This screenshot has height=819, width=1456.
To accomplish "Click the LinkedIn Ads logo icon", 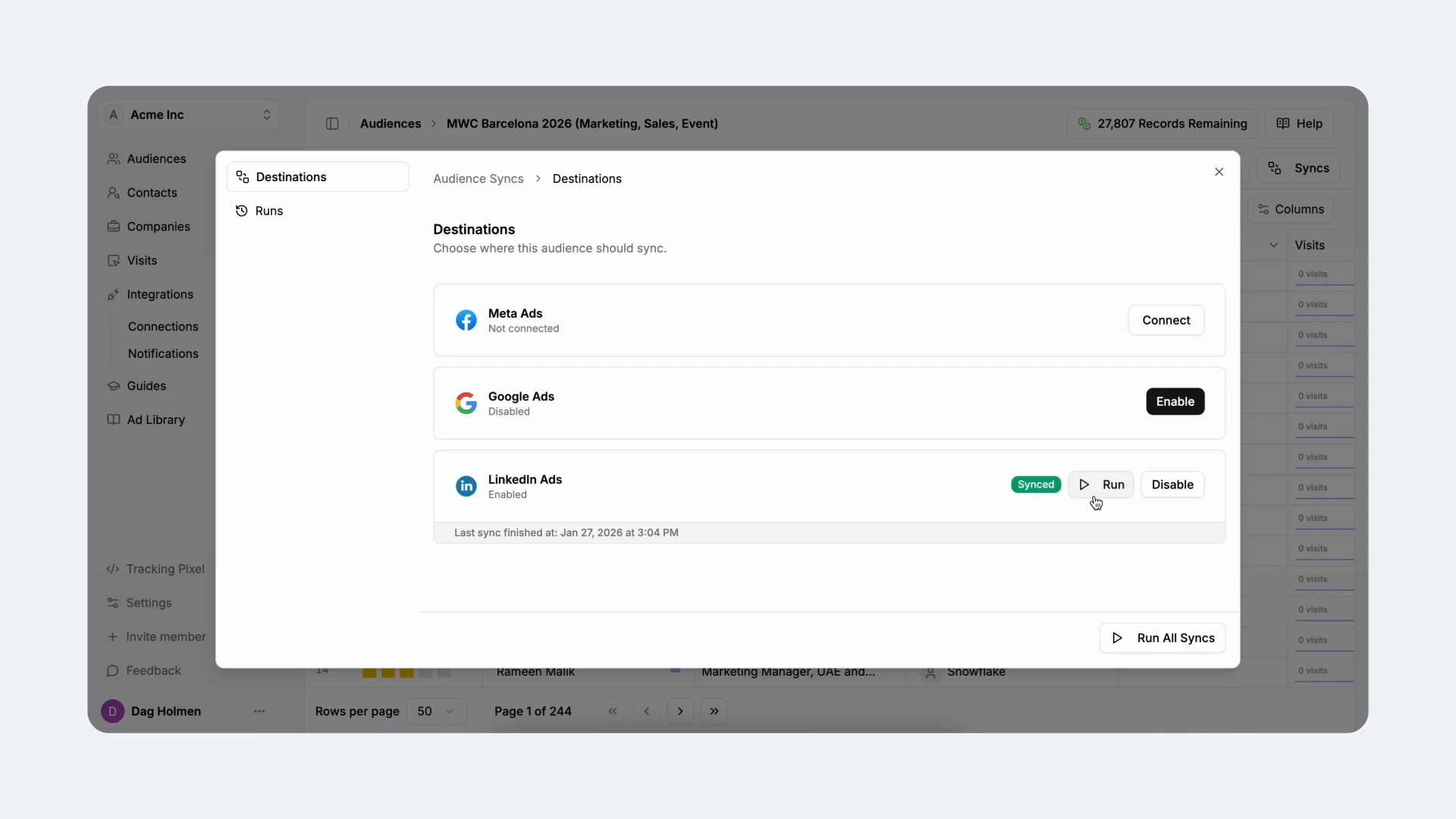I will (466, 486).
